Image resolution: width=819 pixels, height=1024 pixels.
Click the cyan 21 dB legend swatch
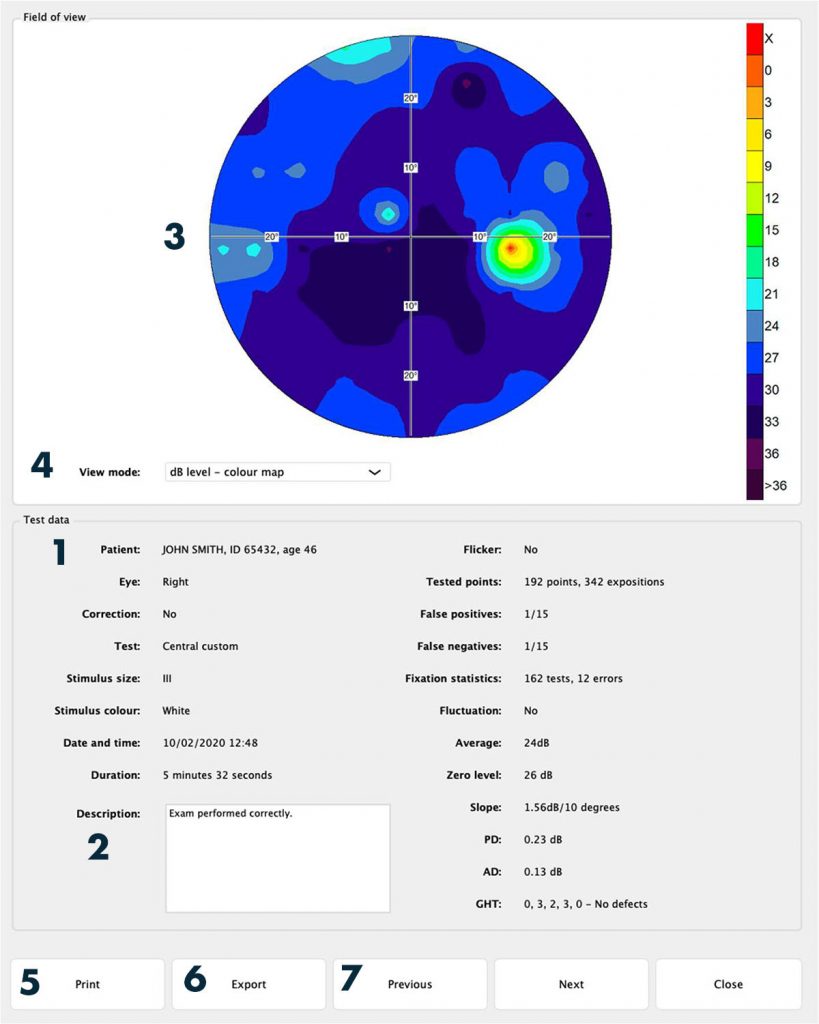click(x=755, y=295)
